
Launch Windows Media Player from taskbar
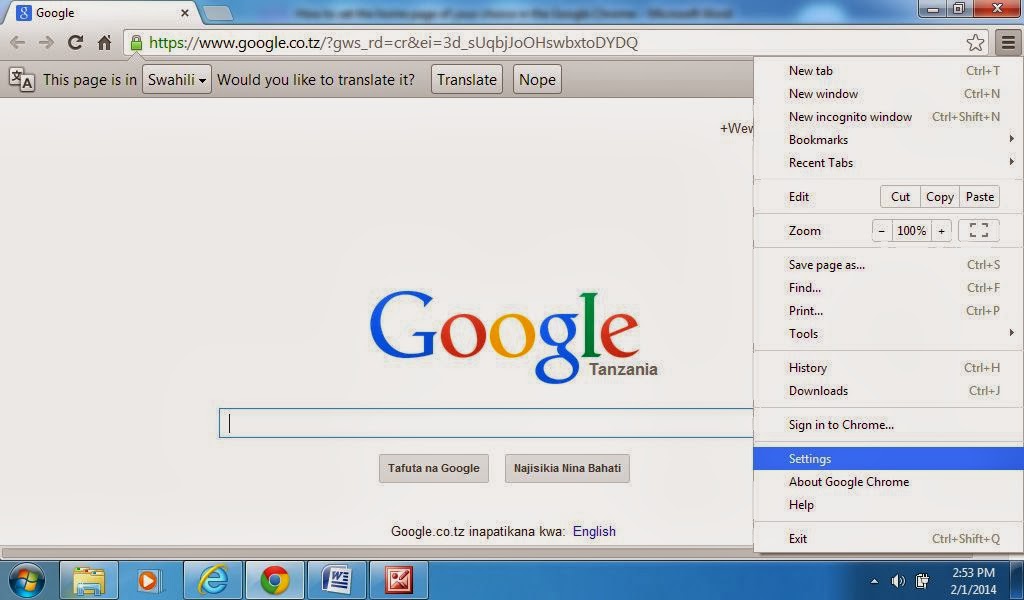tap(149, 580)
